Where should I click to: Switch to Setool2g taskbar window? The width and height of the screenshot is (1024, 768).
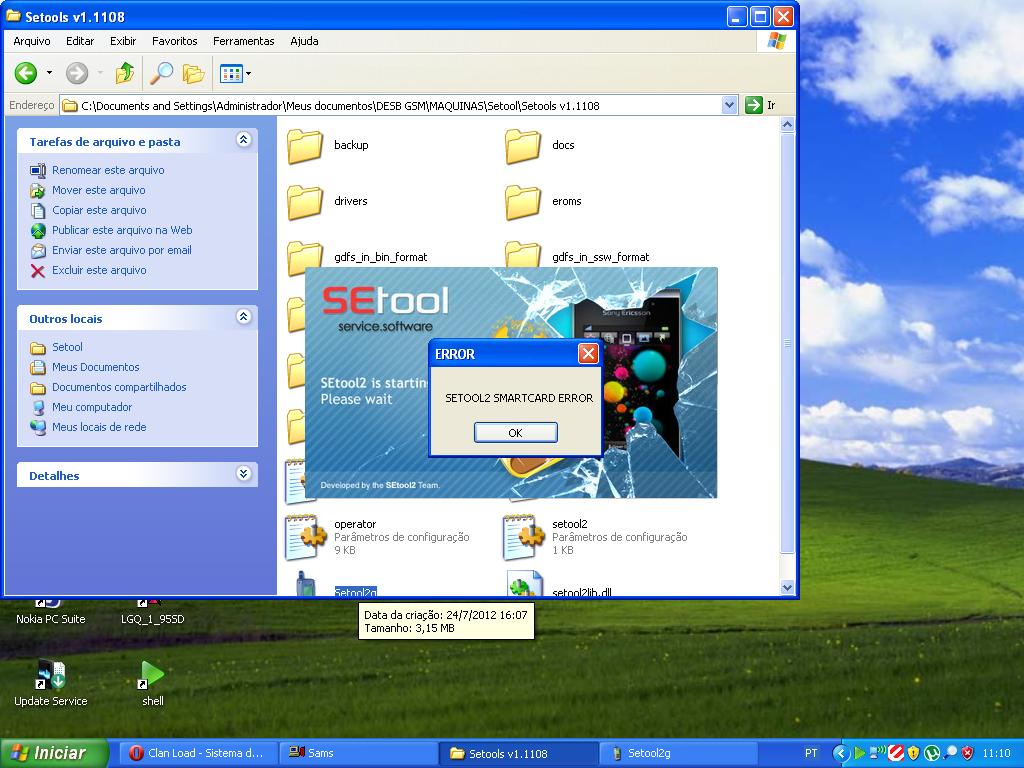click(679, 753)
